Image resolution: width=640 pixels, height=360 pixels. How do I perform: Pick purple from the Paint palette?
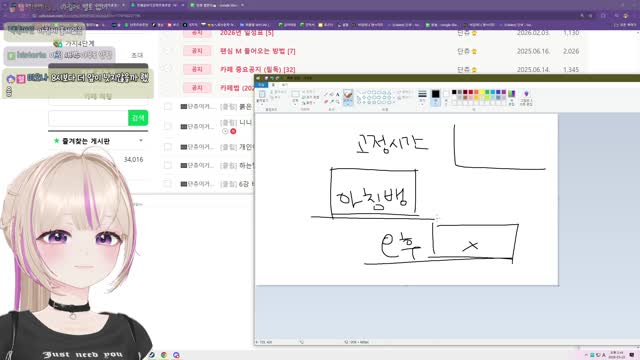(504, 92)
